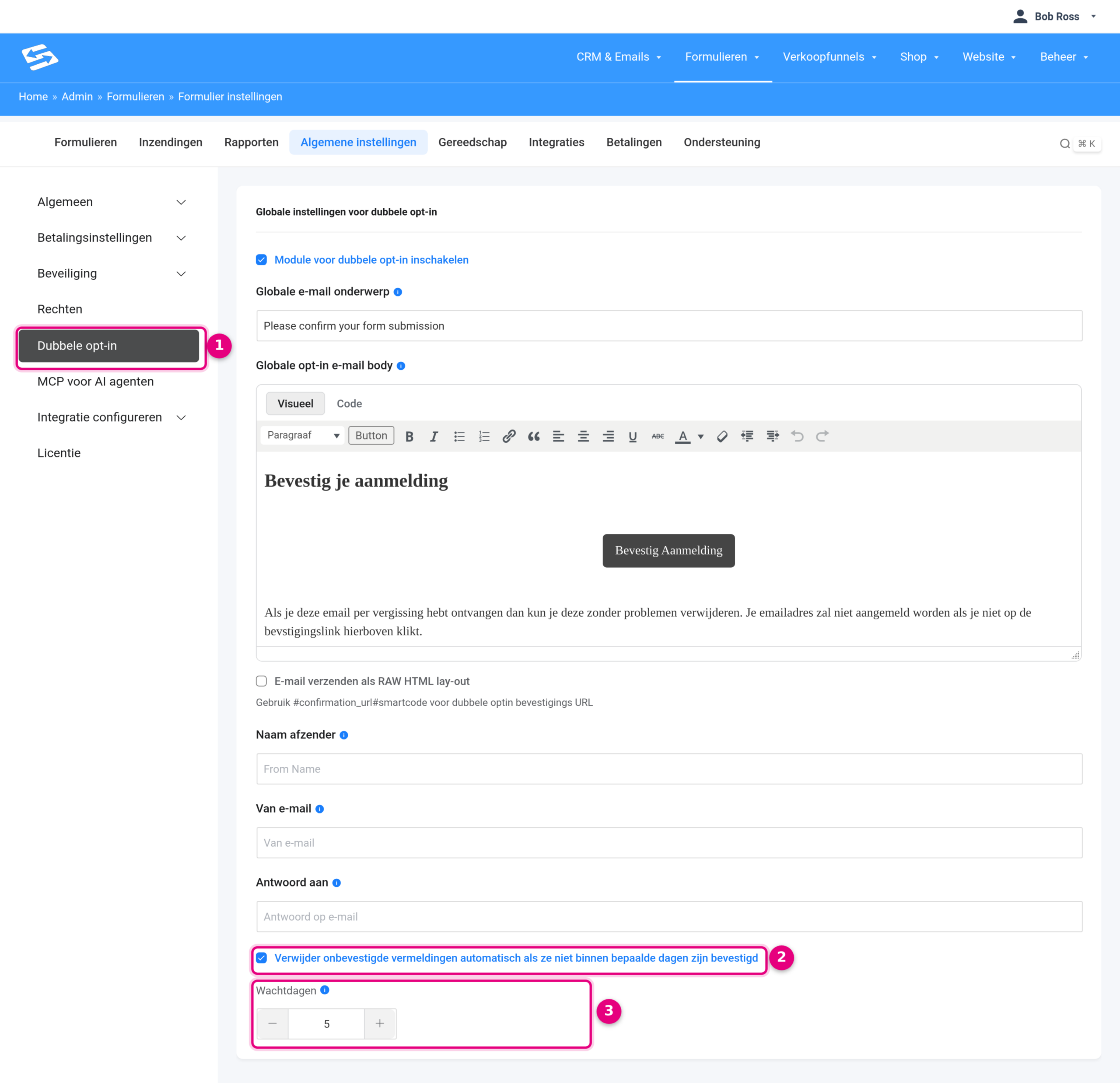Disable the double opt-in module checkbox
Viewport: 1120px width, 1083px height.
[x=262, y=260]
